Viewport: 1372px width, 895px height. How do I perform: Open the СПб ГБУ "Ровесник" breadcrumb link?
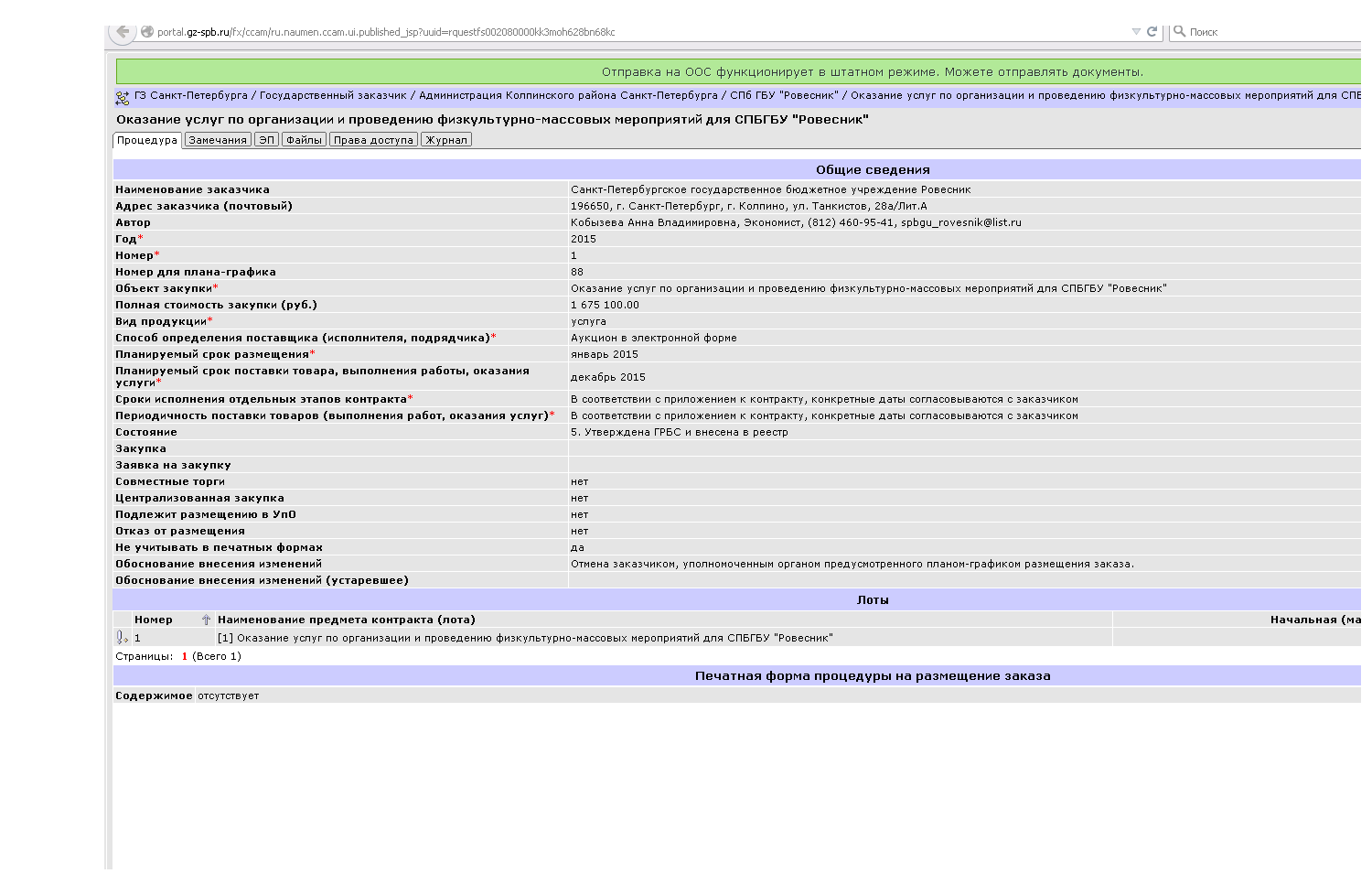tap(784, 95)
